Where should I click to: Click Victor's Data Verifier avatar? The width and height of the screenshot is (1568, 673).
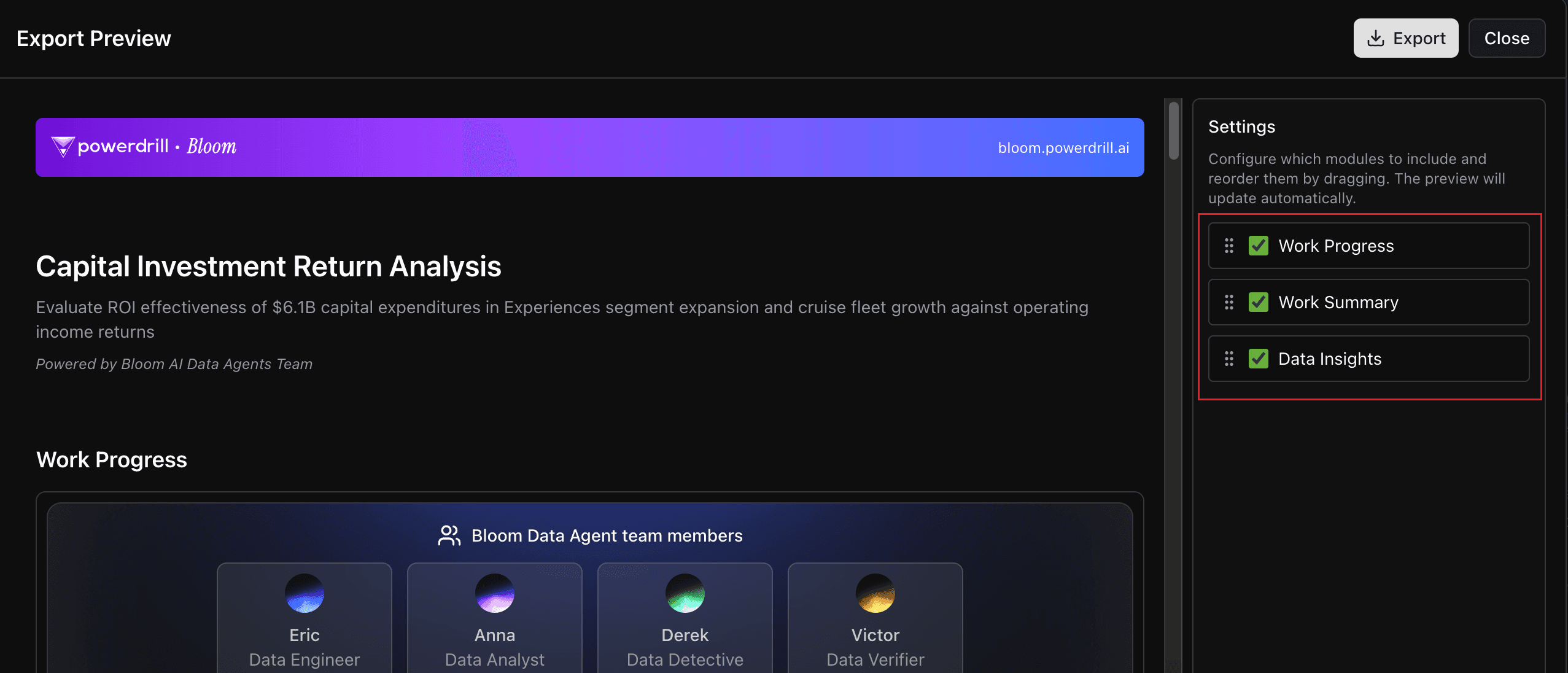[875, 594]
